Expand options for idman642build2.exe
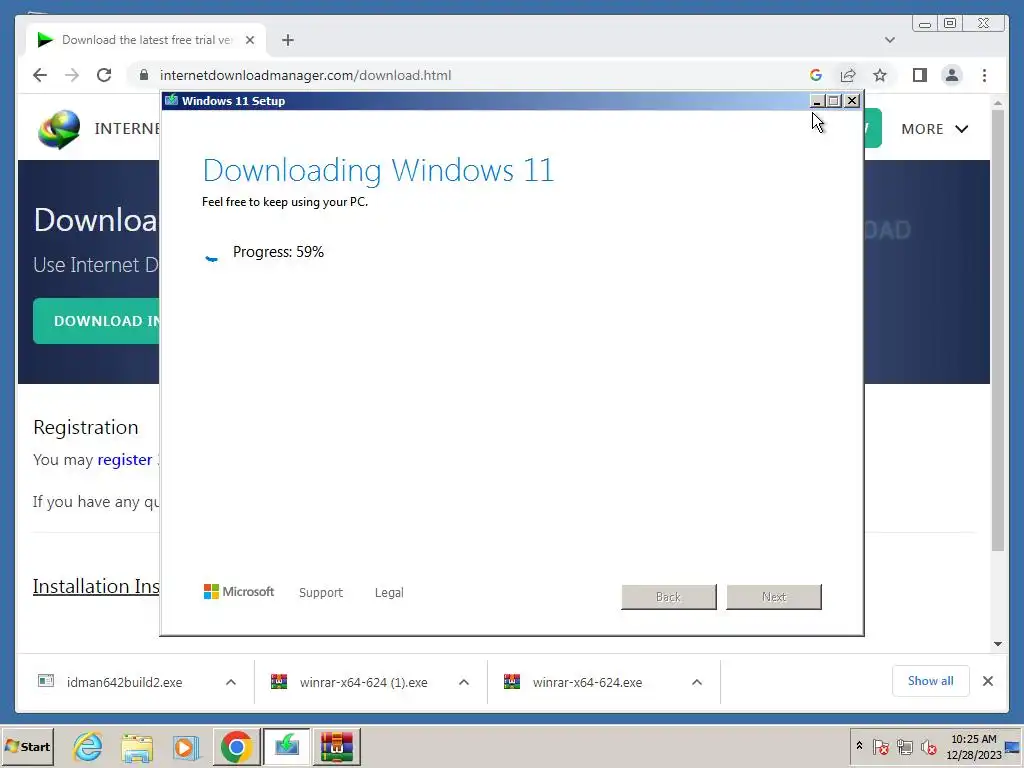Viewport: 1024px width, 768px height. pos(231,682)
